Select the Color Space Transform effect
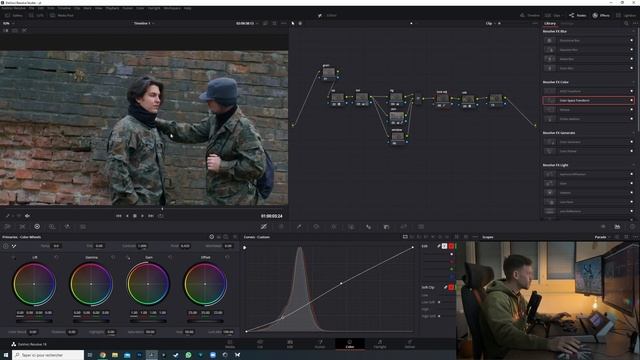This screenshot has height=360, width=640. tap(588, 100)
